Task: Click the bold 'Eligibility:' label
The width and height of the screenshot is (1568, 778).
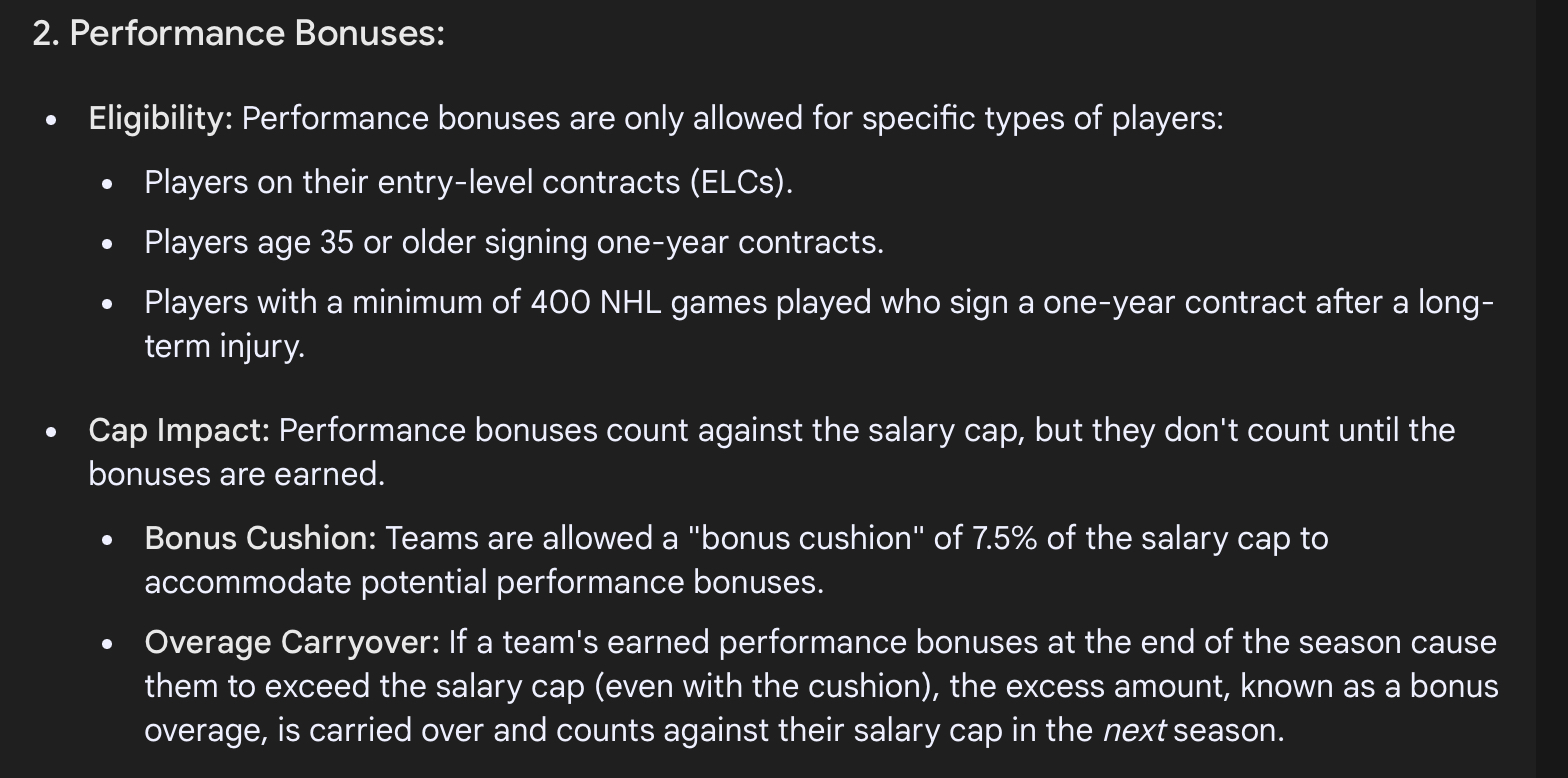Action: [160, 118]
